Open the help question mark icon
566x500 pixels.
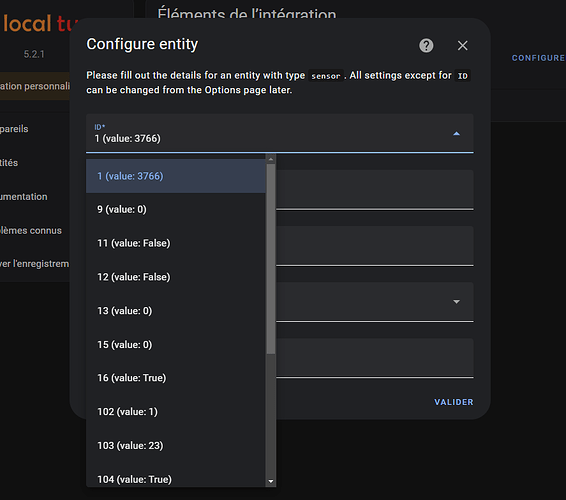(x=426, y=45)
